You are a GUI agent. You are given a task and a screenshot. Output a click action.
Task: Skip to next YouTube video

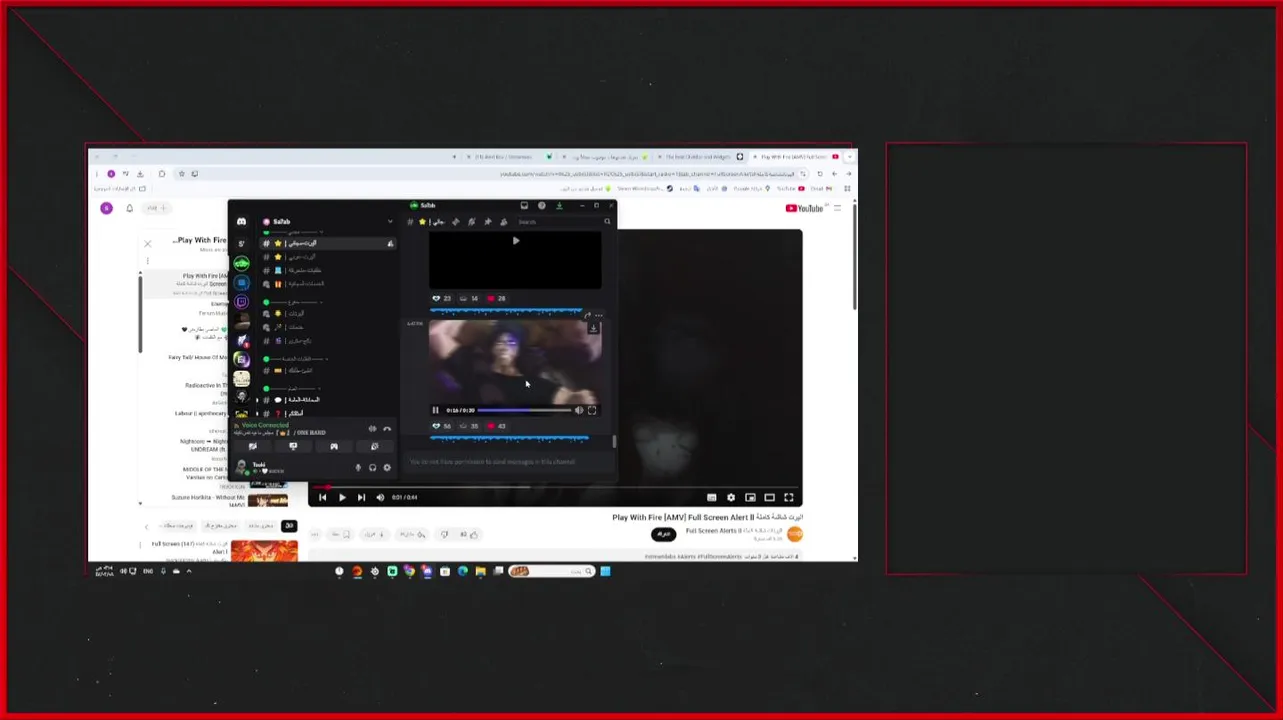(x=361, y=497)
